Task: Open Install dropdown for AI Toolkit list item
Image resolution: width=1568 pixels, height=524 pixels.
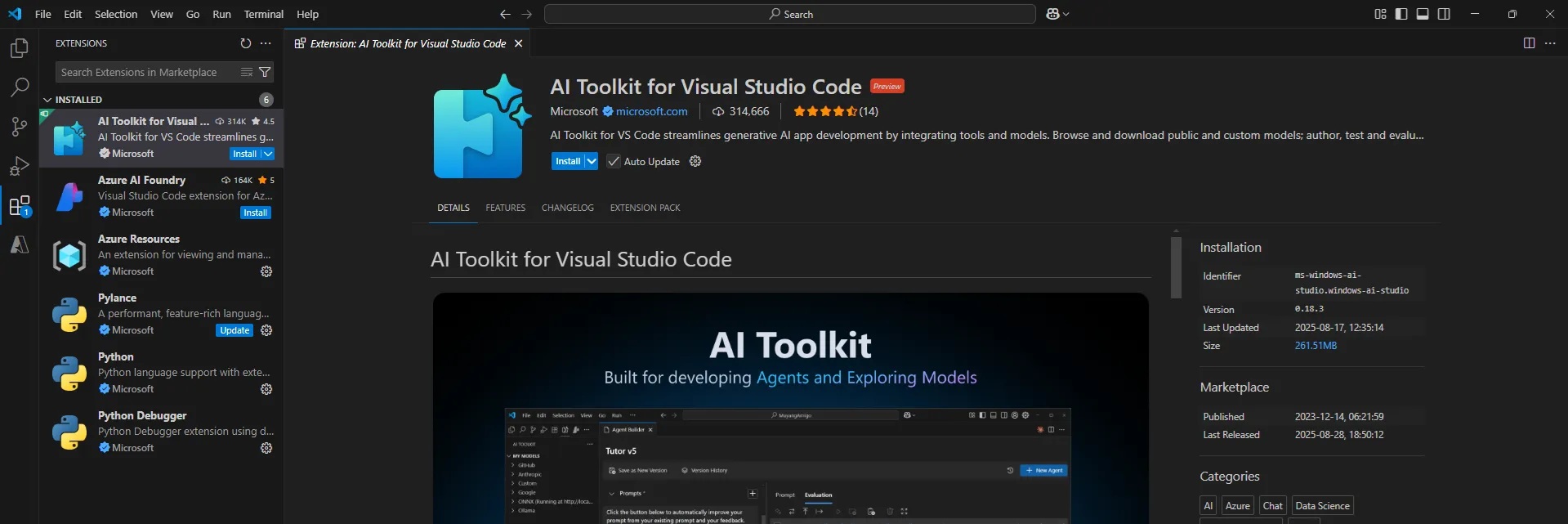Action: 268,154
